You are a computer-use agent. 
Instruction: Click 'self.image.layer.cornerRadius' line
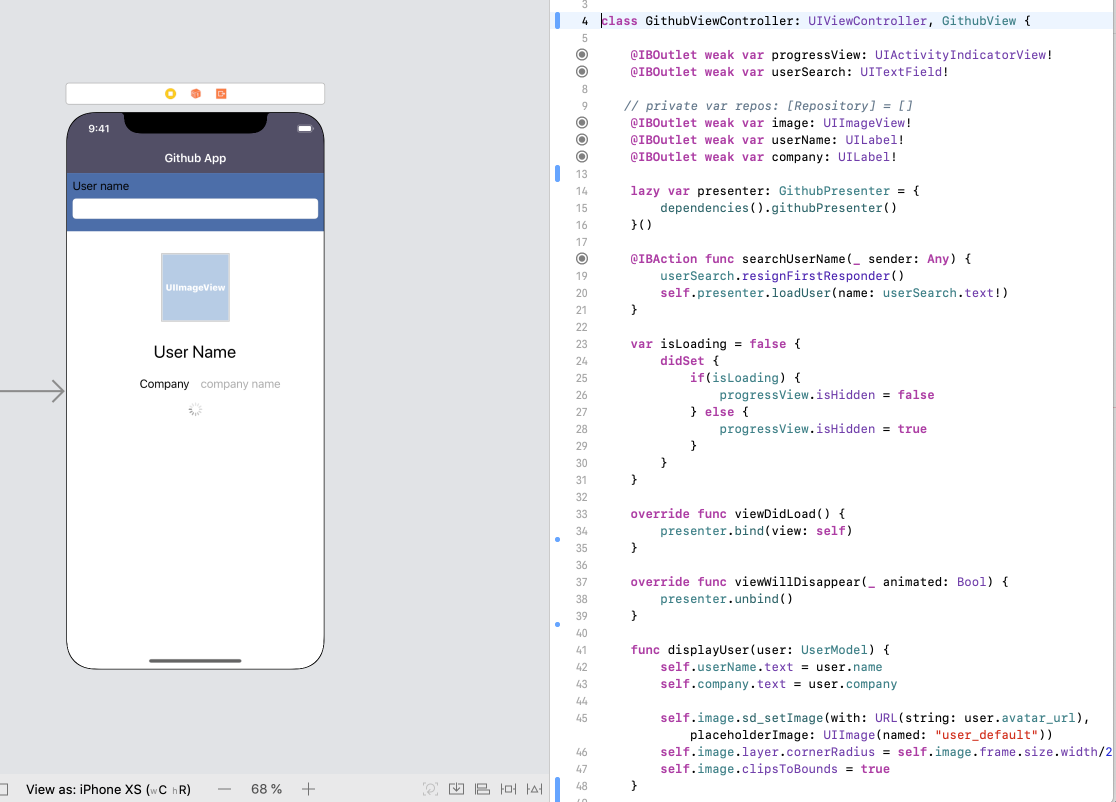point(886,752)
